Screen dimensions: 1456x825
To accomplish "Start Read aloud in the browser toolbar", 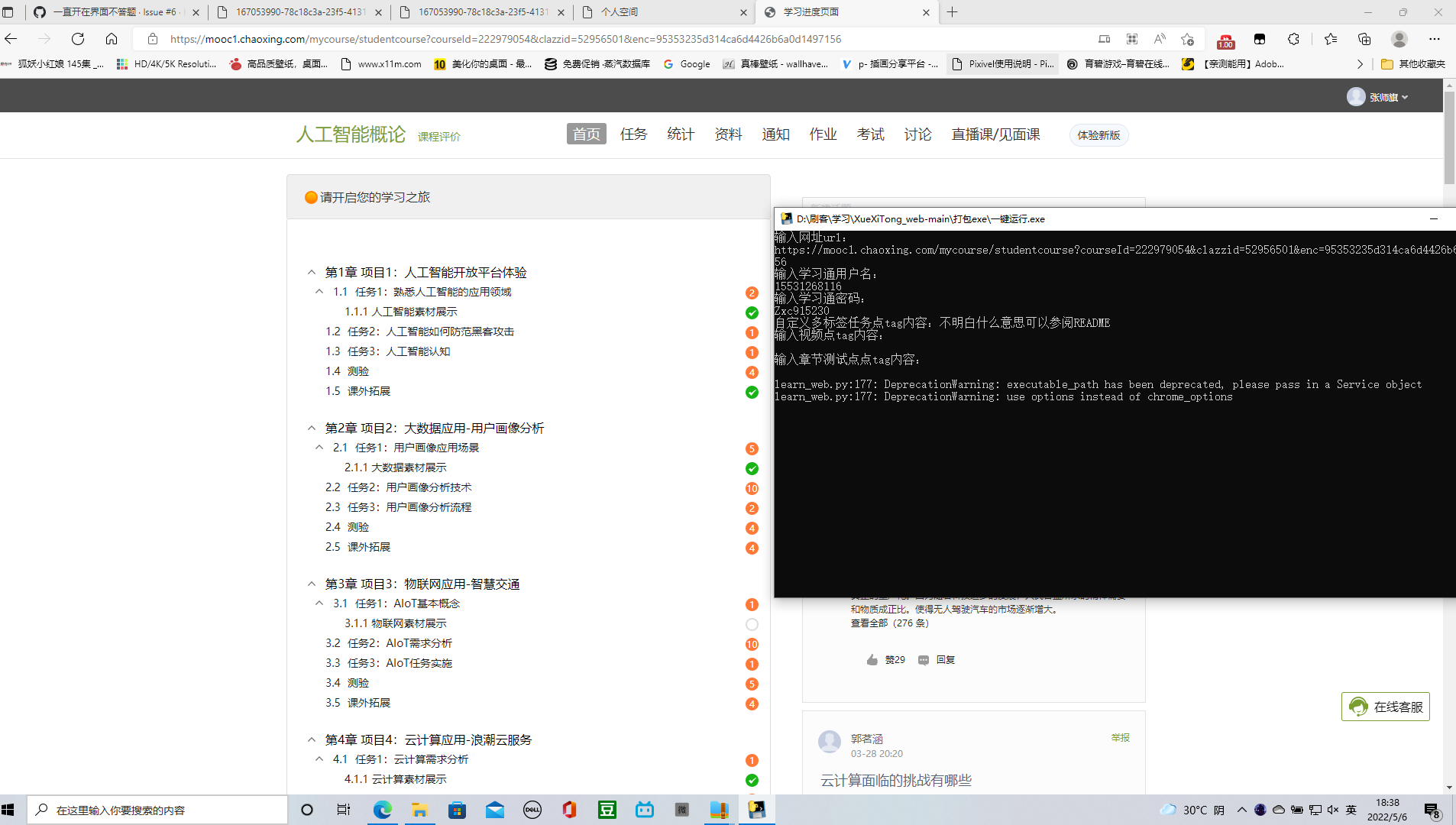I will pos(1159,39).
